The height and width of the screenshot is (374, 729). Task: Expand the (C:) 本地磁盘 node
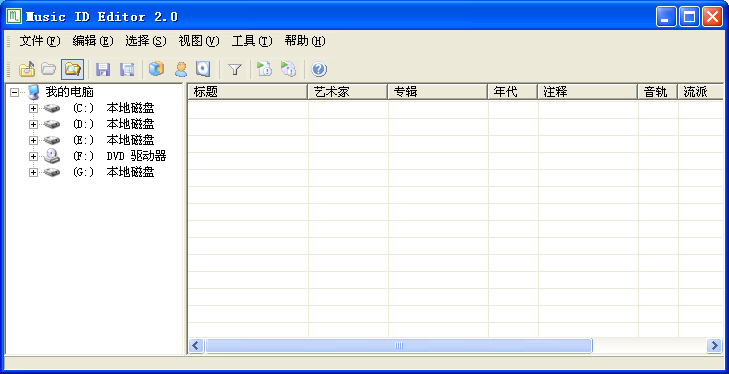[x=33, y=108]
